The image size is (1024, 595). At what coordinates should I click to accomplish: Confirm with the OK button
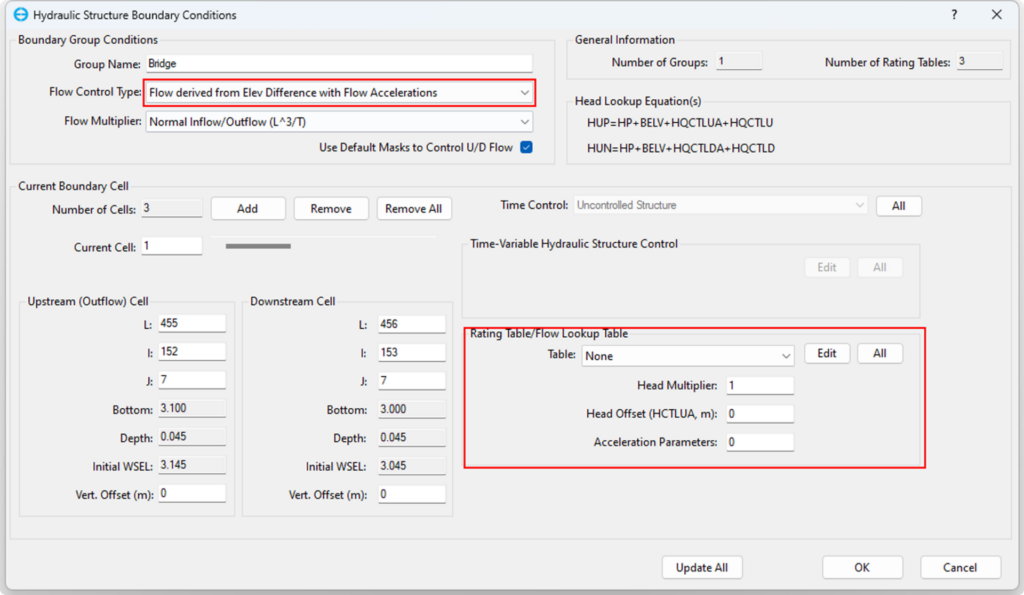862,567
